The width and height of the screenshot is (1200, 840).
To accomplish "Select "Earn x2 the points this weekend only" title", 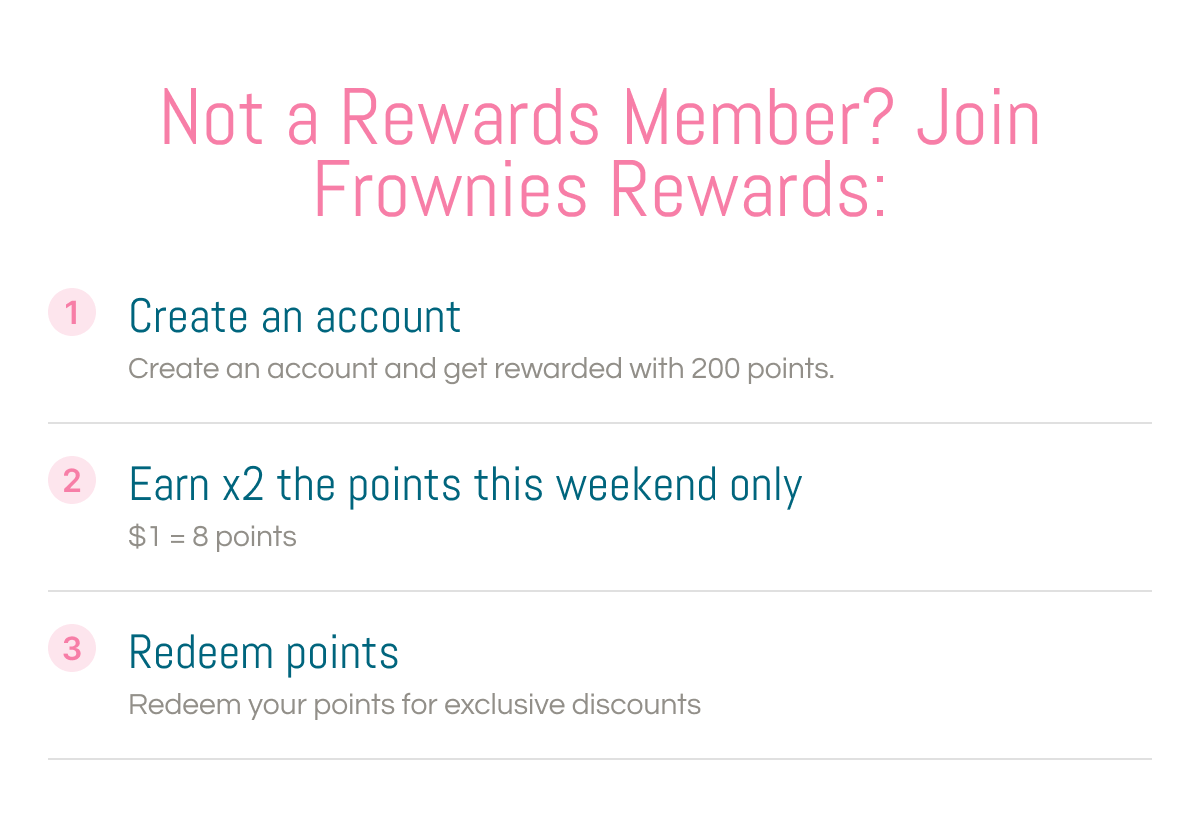I will point(465,485).
